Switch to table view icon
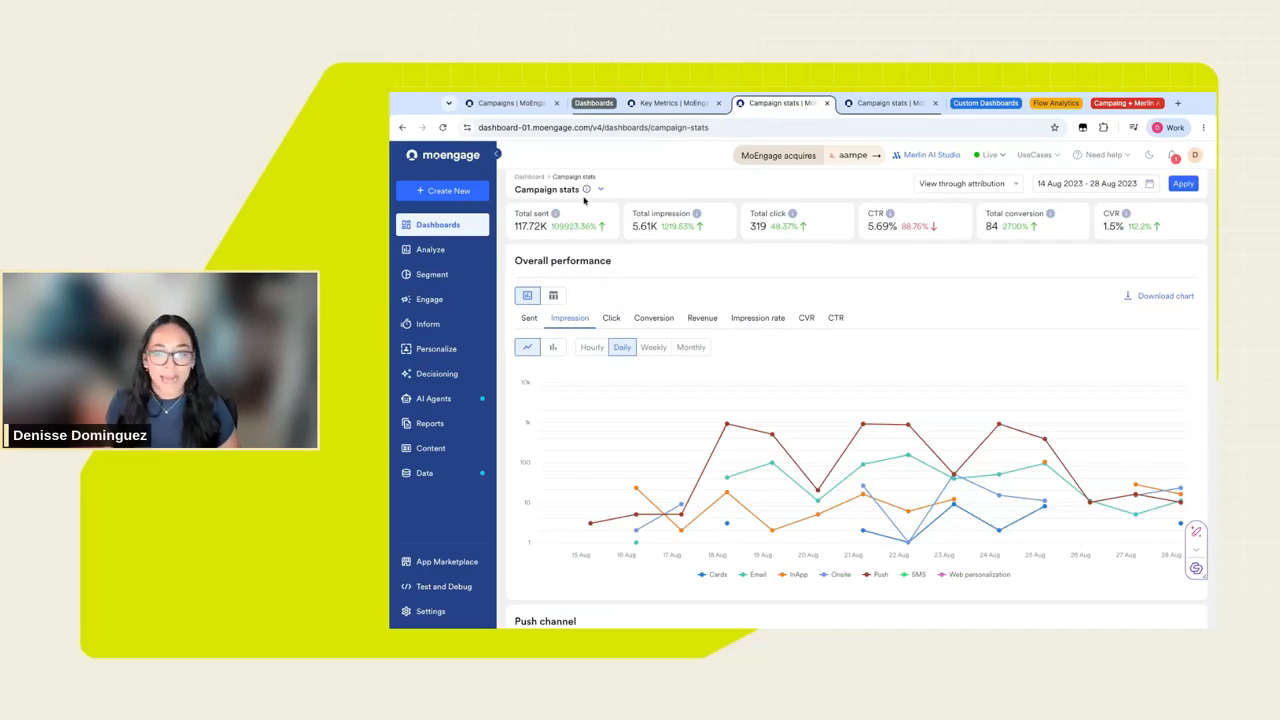This screenshot has height=720, width=1280. (553, 296)
